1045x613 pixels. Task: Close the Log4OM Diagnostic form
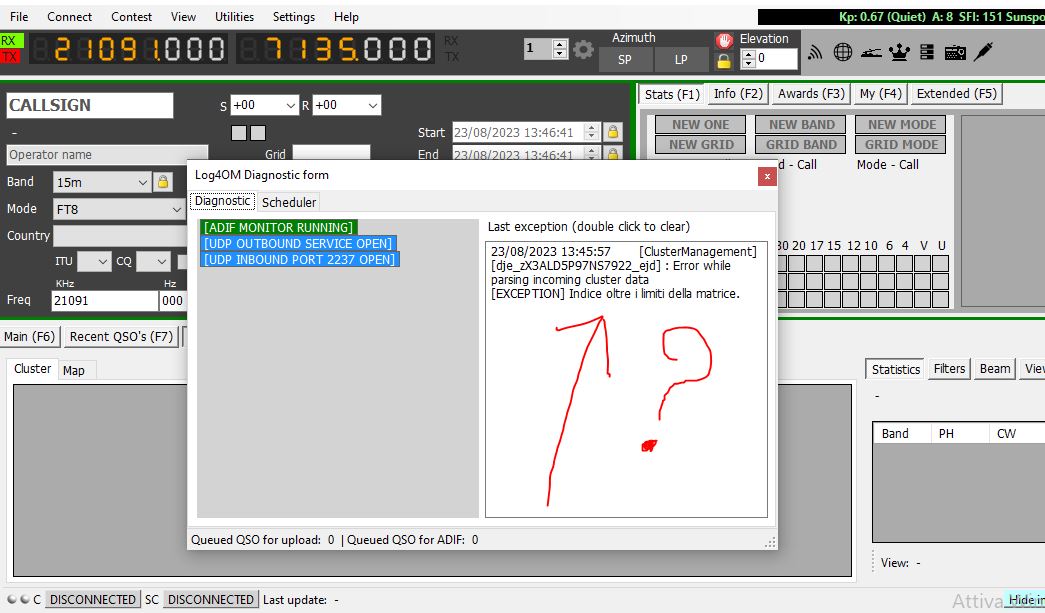click(767, 176)
